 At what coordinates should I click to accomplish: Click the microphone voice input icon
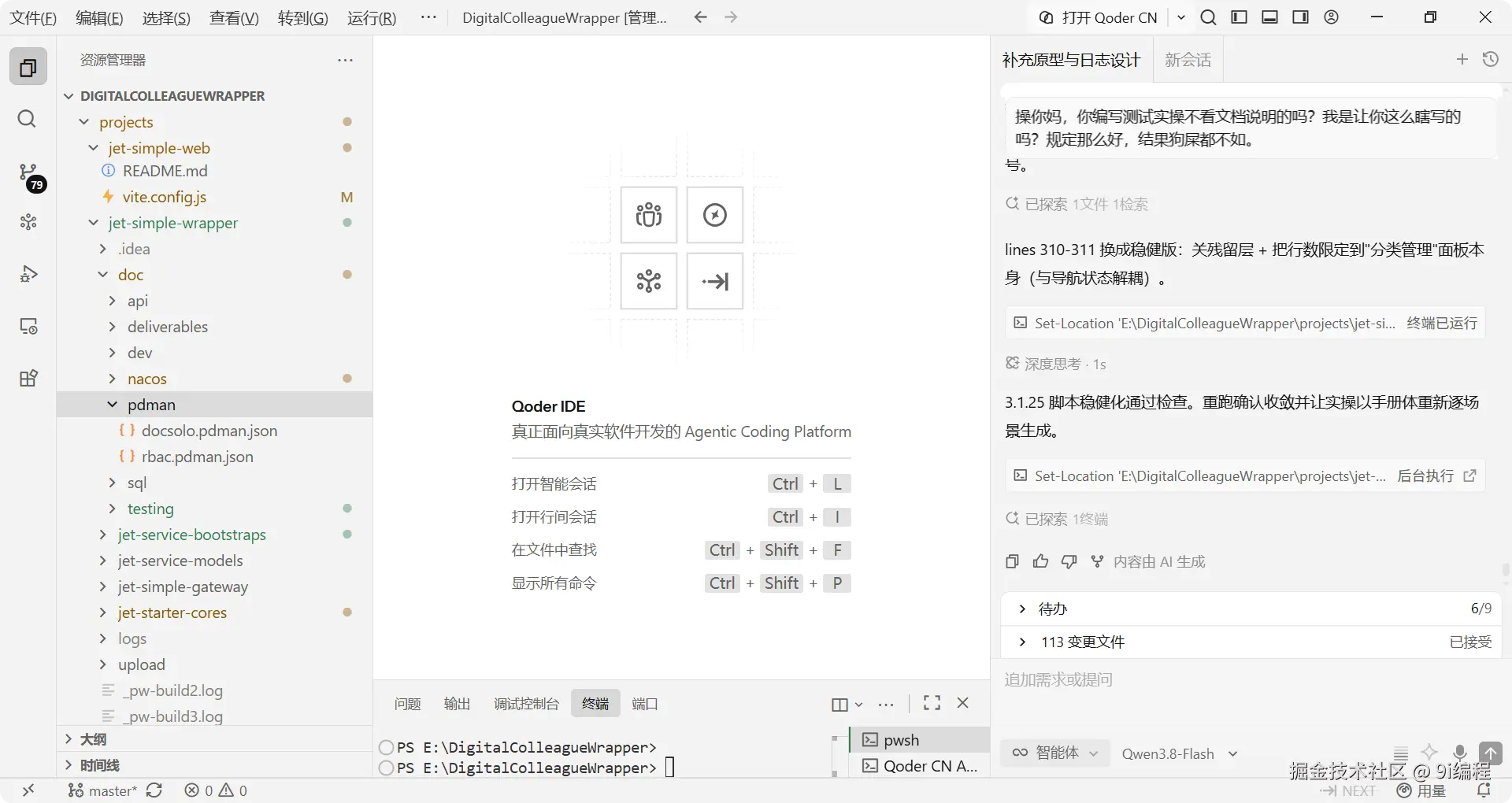pyautogui.click(x=1459, y=753)
